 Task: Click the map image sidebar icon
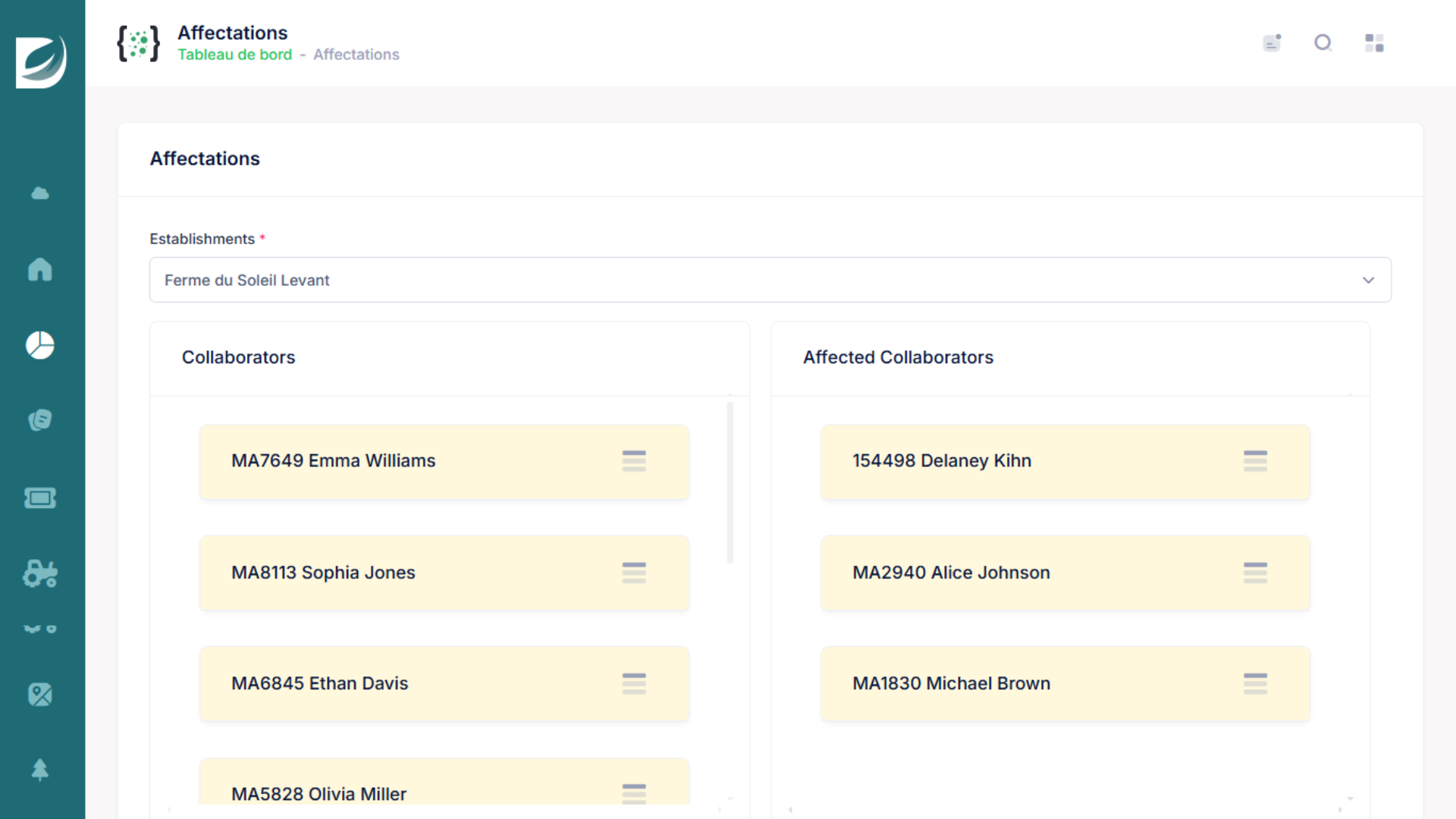40,694
